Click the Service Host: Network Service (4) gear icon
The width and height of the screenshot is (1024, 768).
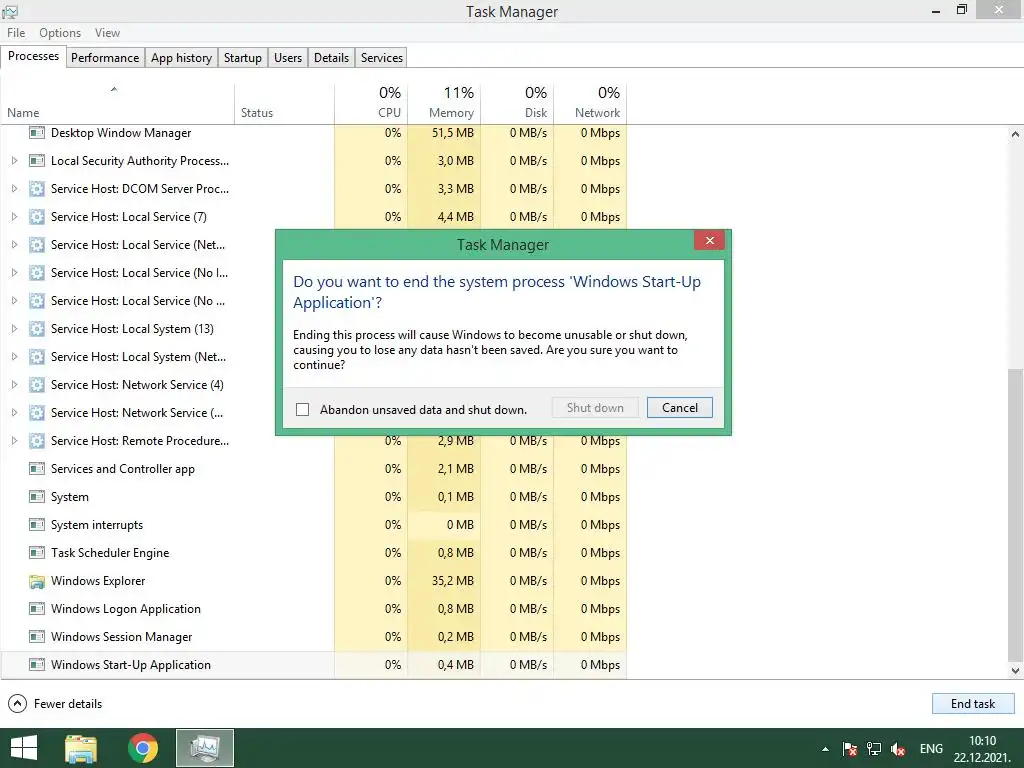(37, 385)
